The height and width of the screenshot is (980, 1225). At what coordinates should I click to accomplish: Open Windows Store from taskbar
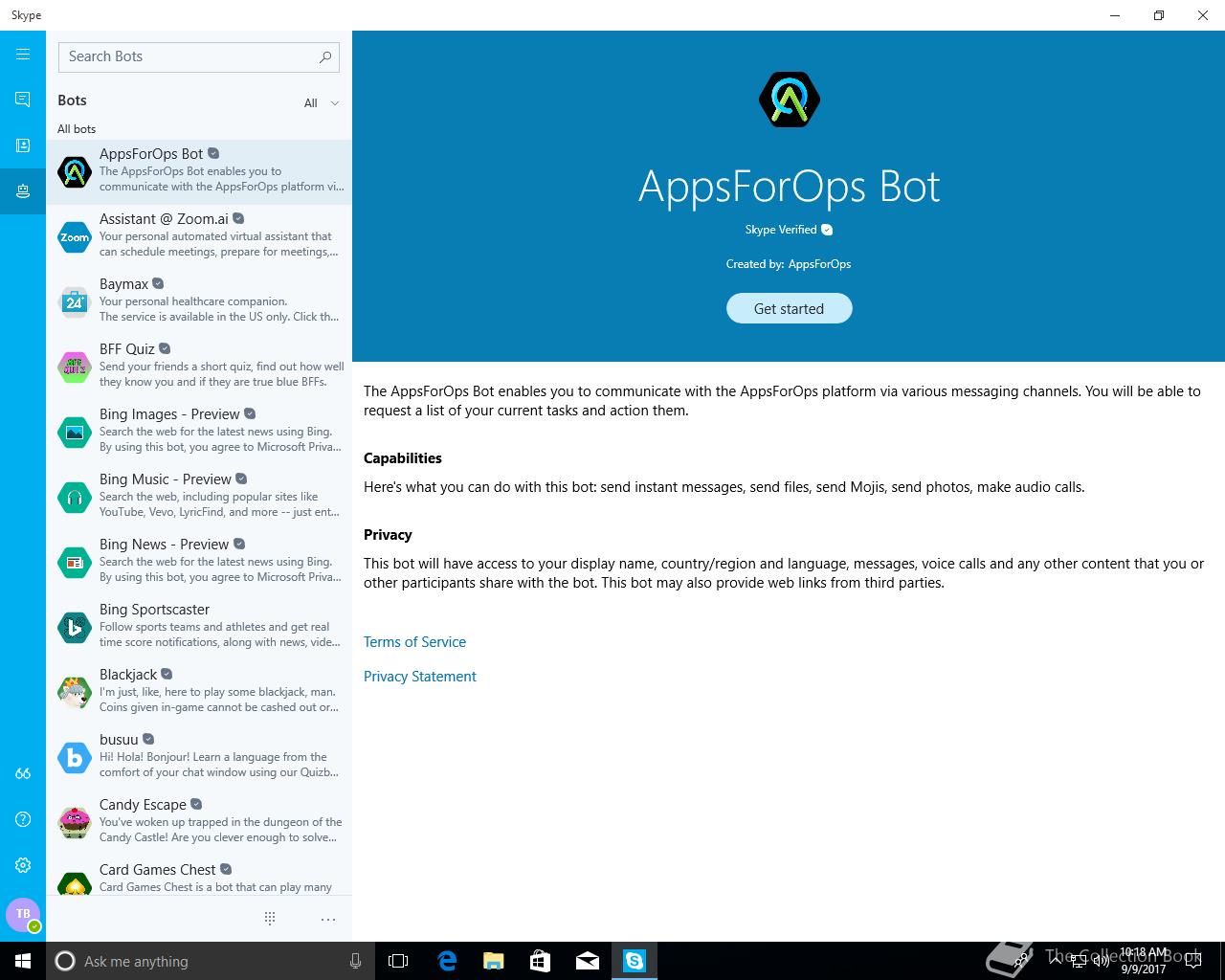click(x=540, y=961)
